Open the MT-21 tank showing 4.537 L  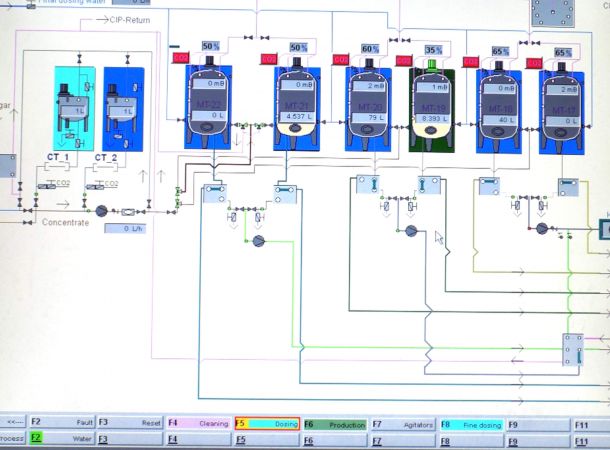[x=296, y=105]
